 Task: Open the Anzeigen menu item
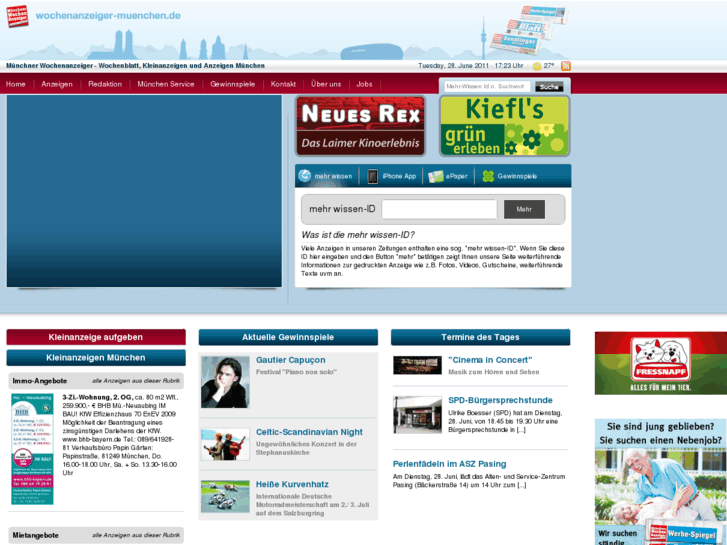pos(57,84)
